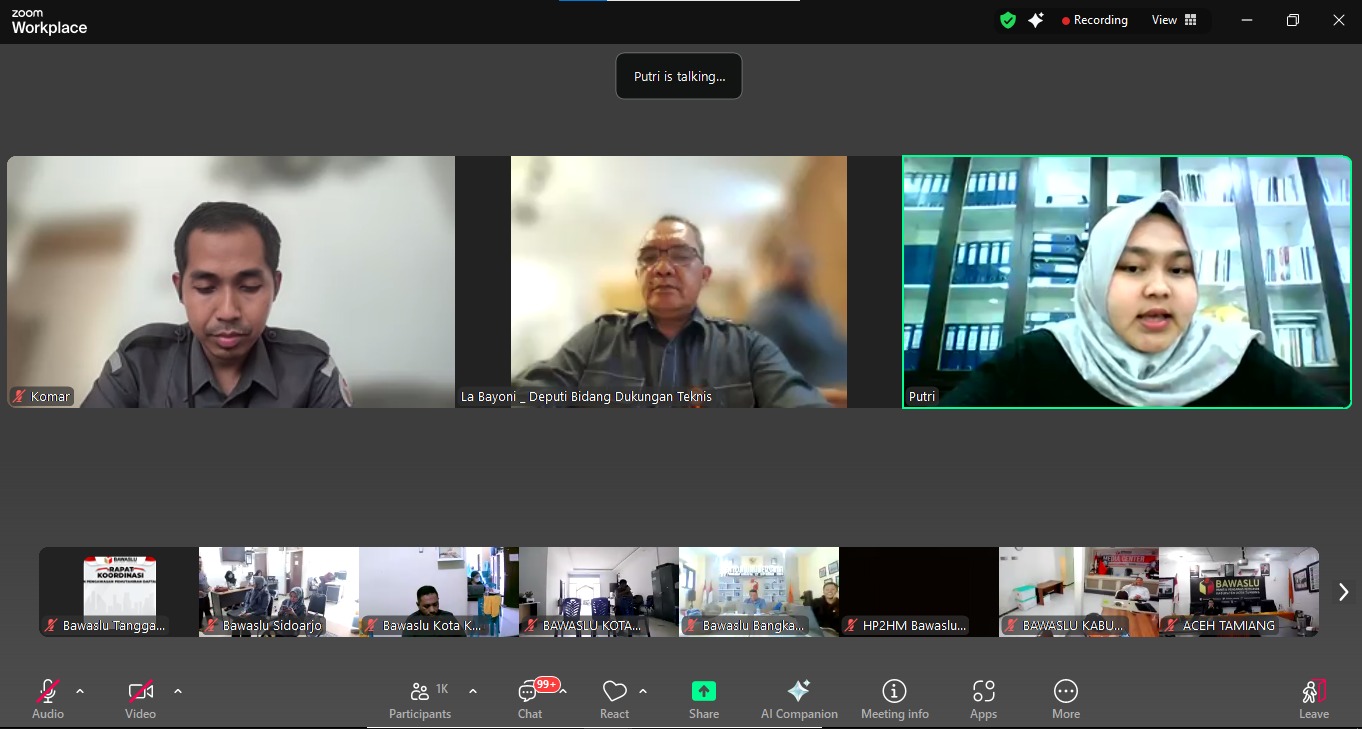
Task: Click 'Putri is talking...' notification
Action: [679, 76]
